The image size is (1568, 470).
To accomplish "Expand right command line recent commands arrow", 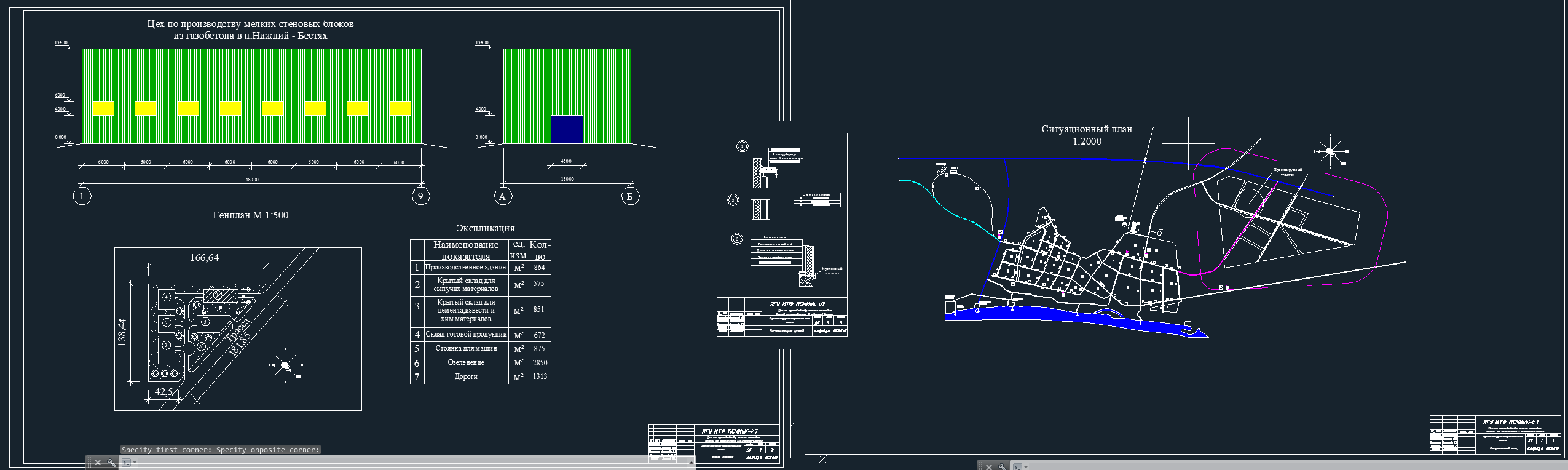I will point(1025,467).
